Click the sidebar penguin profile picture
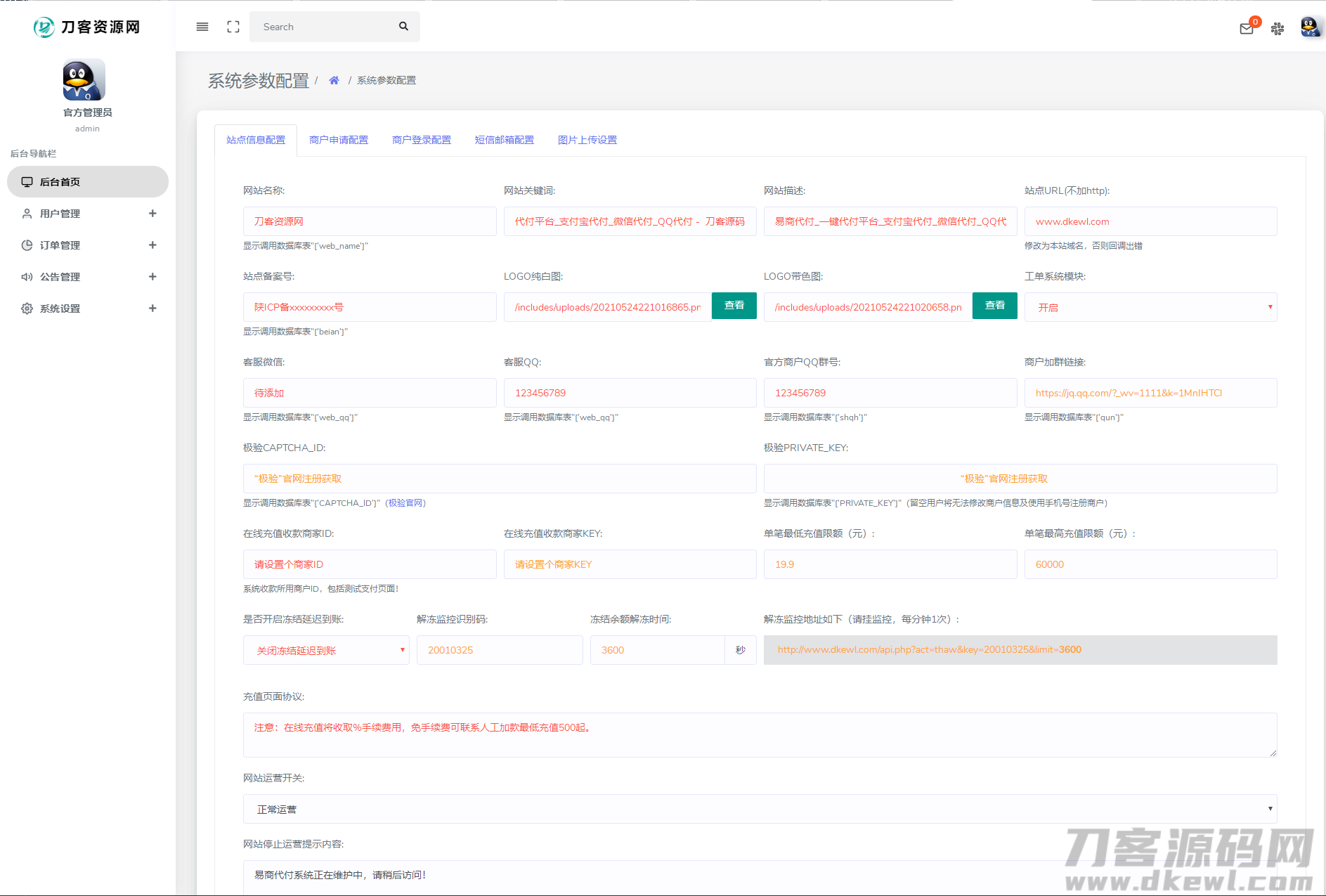Image resolution: width=1326 pixels, height=896 pixels. tap(84, 80)
